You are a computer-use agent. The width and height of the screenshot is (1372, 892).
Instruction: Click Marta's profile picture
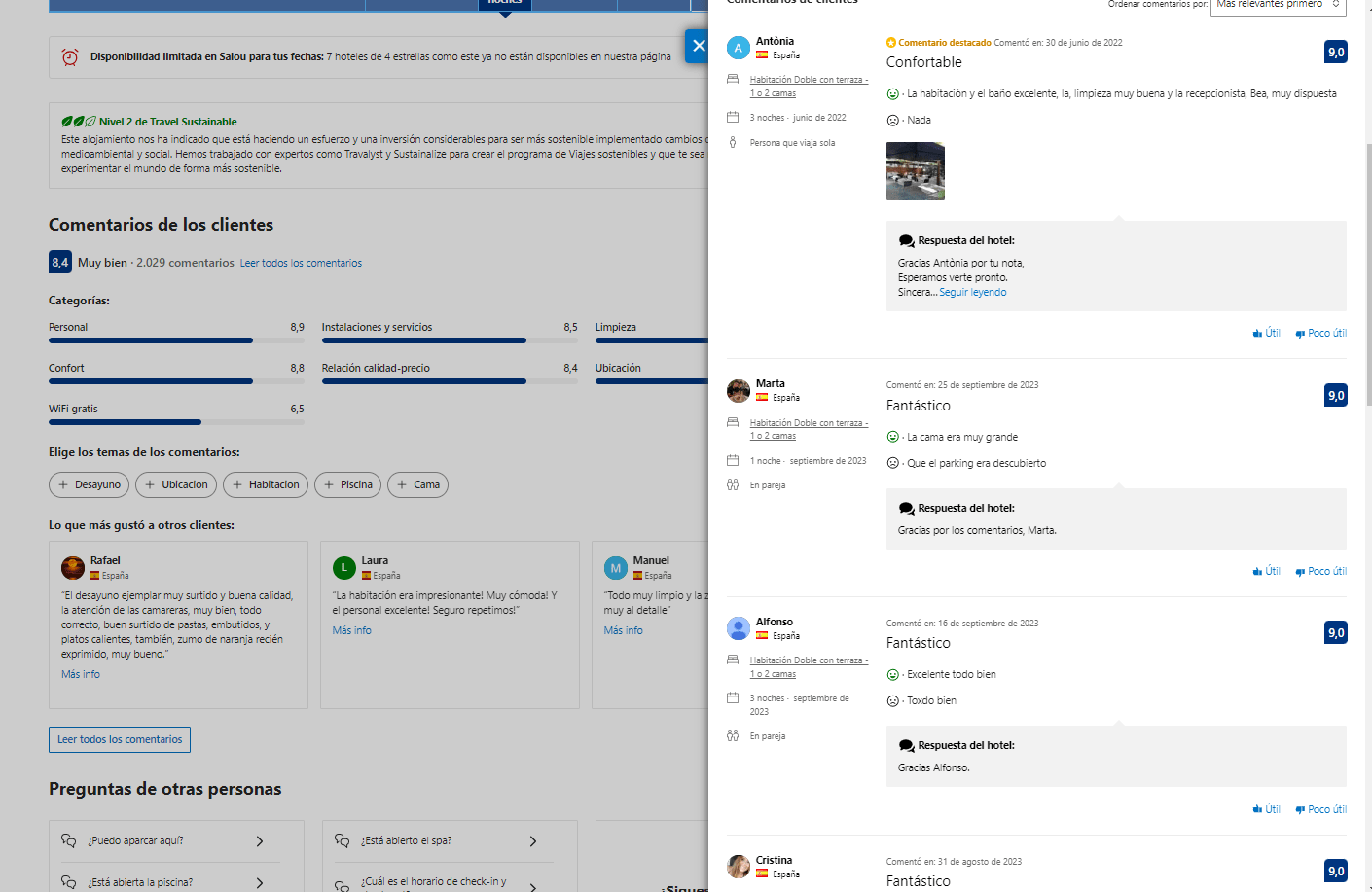(x=739, y=391)
